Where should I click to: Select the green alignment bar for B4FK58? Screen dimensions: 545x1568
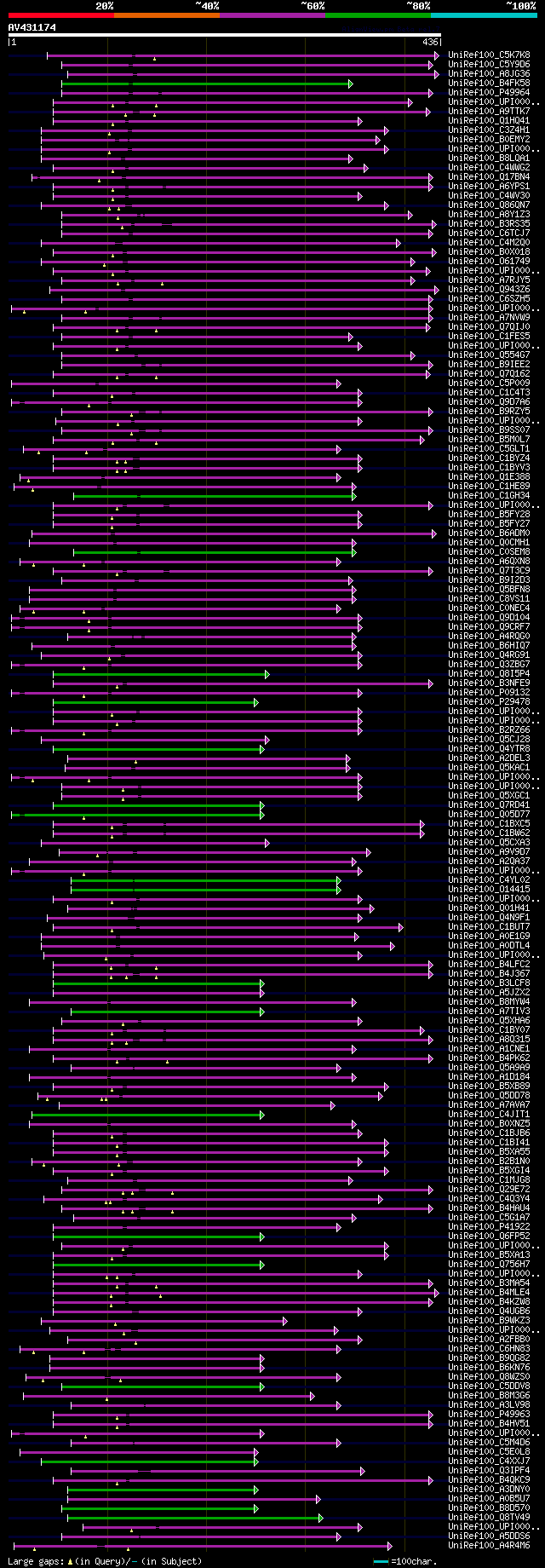point(207,84)
